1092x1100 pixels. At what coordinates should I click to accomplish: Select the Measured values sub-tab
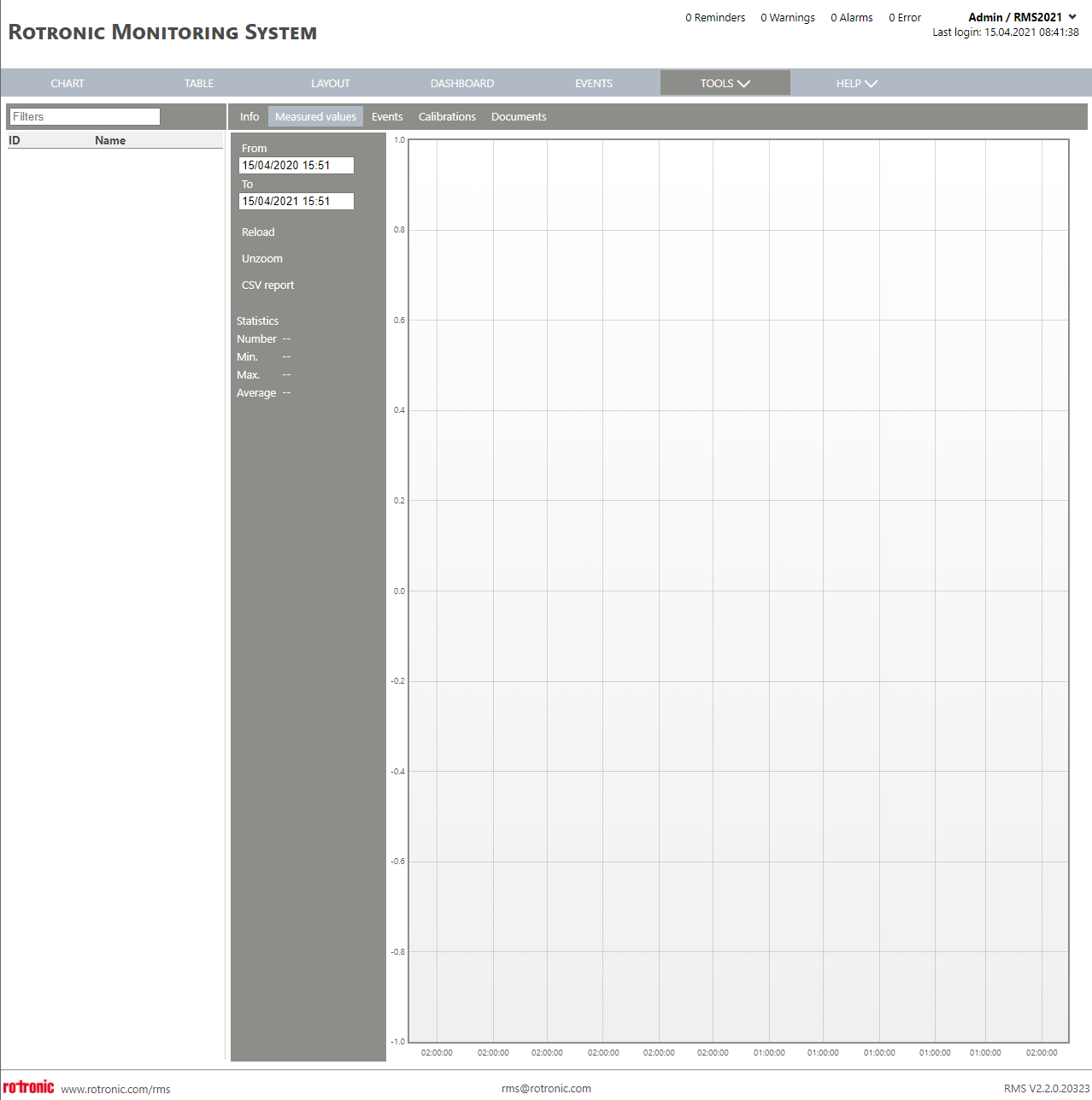click(315, 117)
